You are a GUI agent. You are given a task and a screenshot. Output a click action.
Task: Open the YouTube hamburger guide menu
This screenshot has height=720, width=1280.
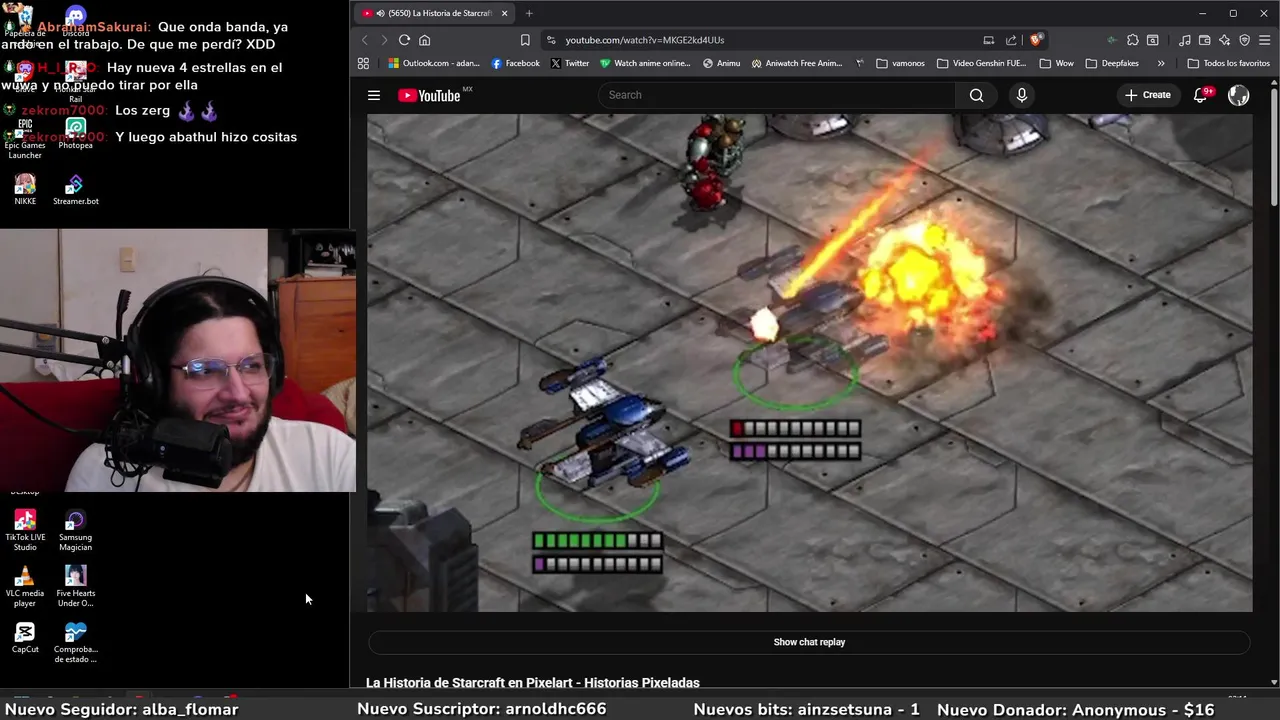374,95
